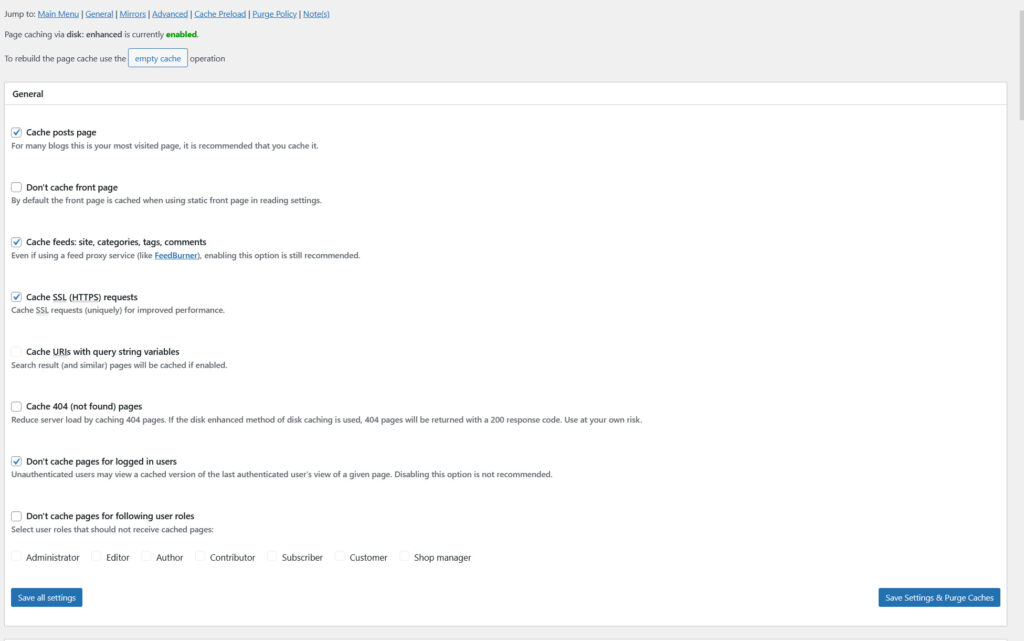Open the FeedBurner link
Viewport: 1024px width, 641px height.
(x=176, y=255)
